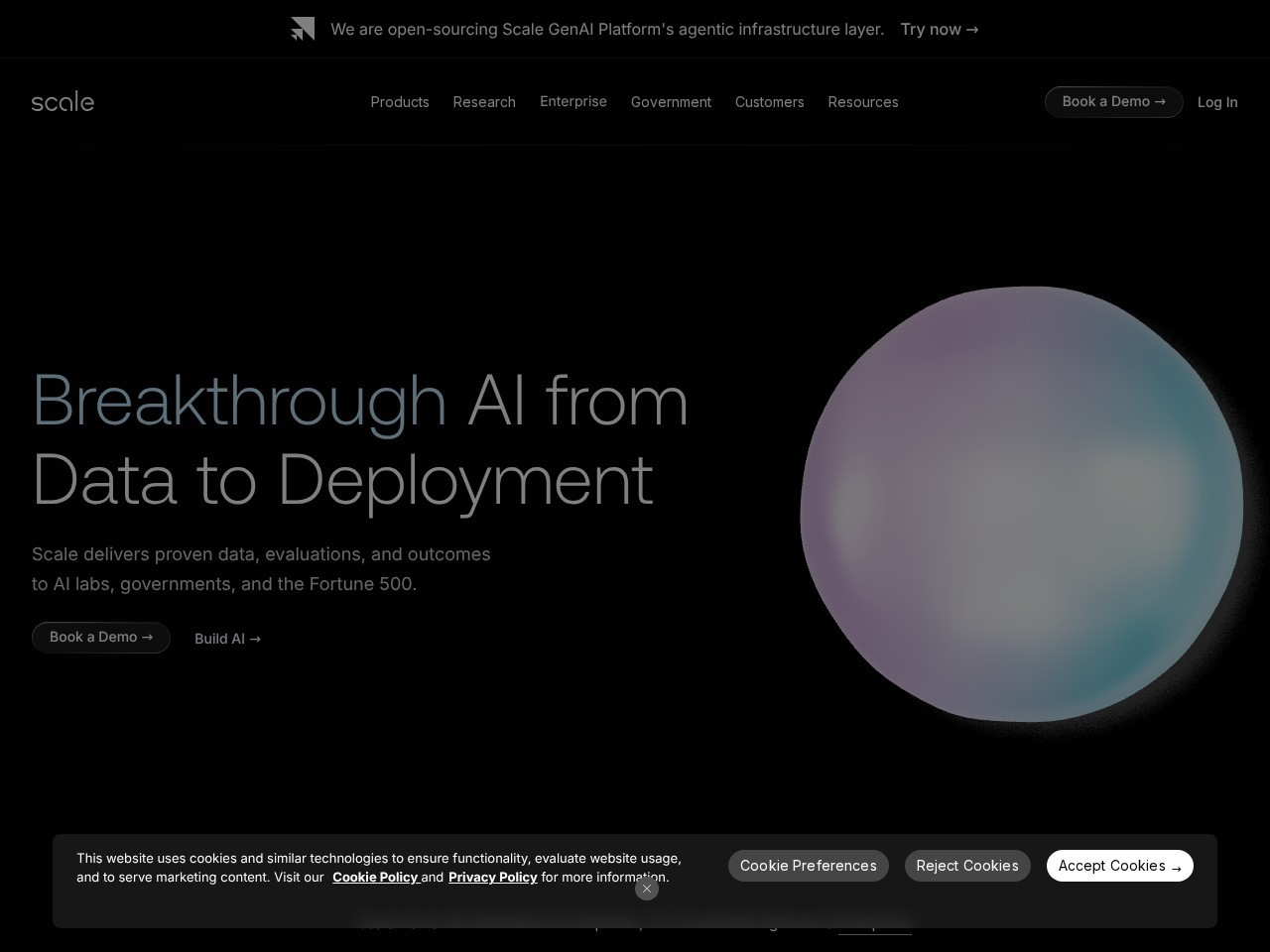Click the Try now arrow link
The image size is (1270, 952).
coord(939,30)
